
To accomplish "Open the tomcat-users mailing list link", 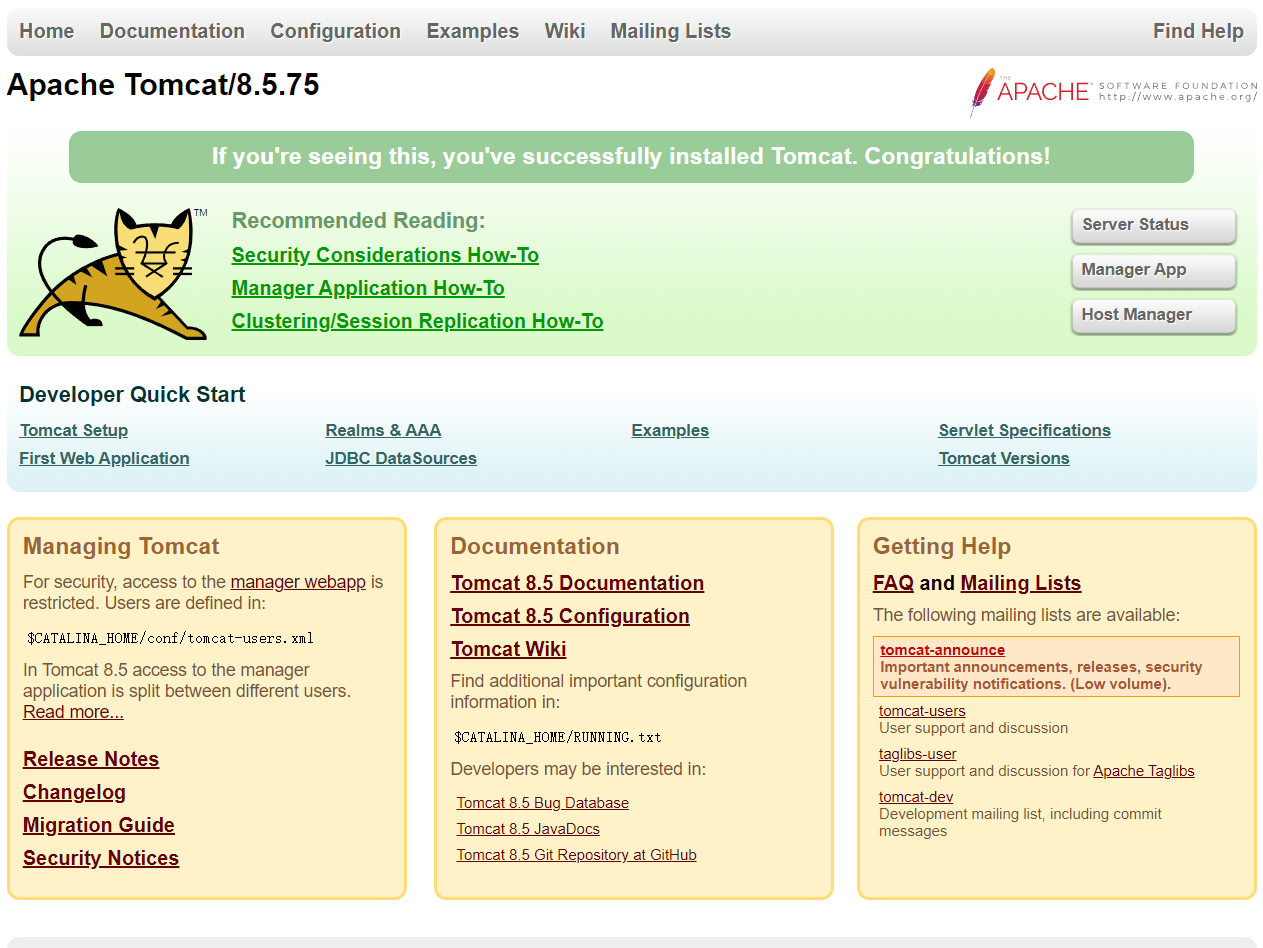I will point(922,711).
